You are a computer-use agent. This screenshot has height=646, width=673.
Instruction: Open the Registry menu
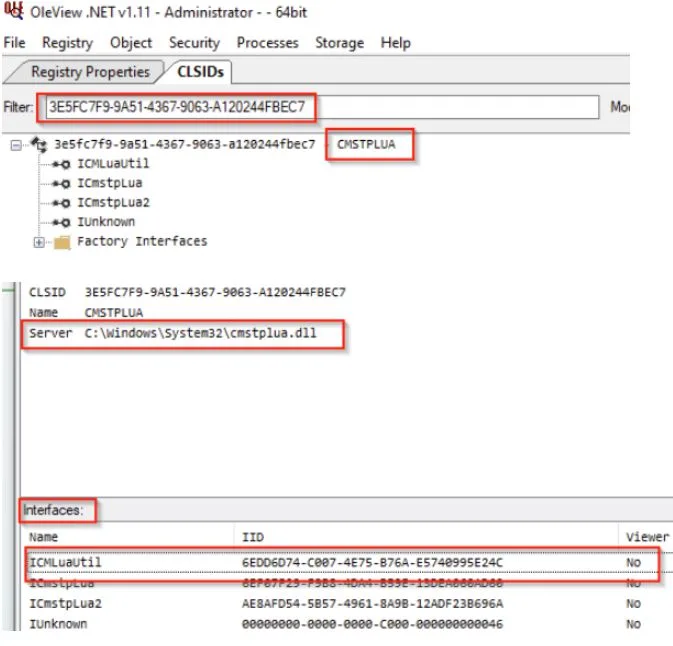[67, 42]
